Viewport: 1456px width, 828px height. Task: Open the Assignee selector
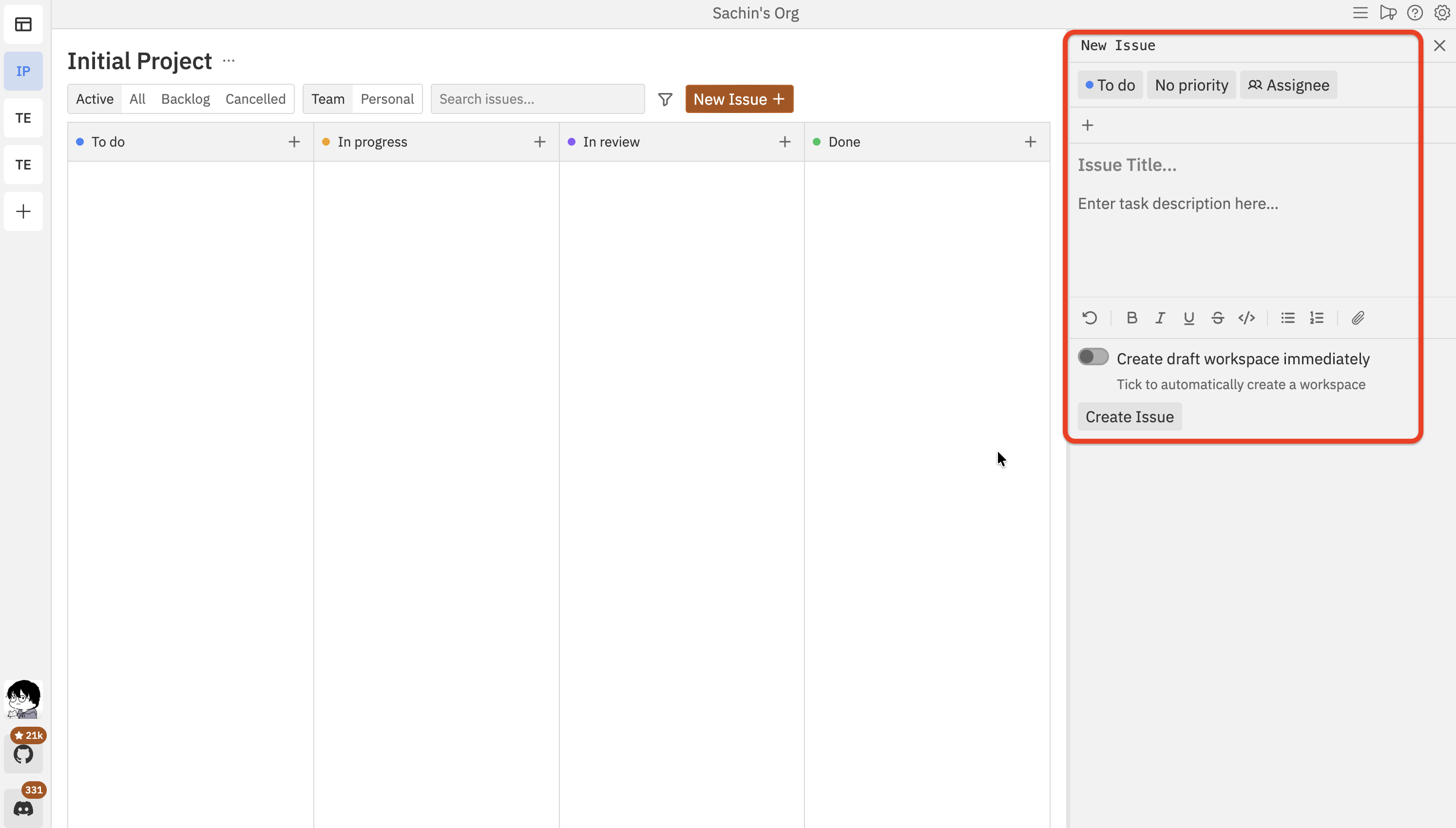pos(1288,85)
